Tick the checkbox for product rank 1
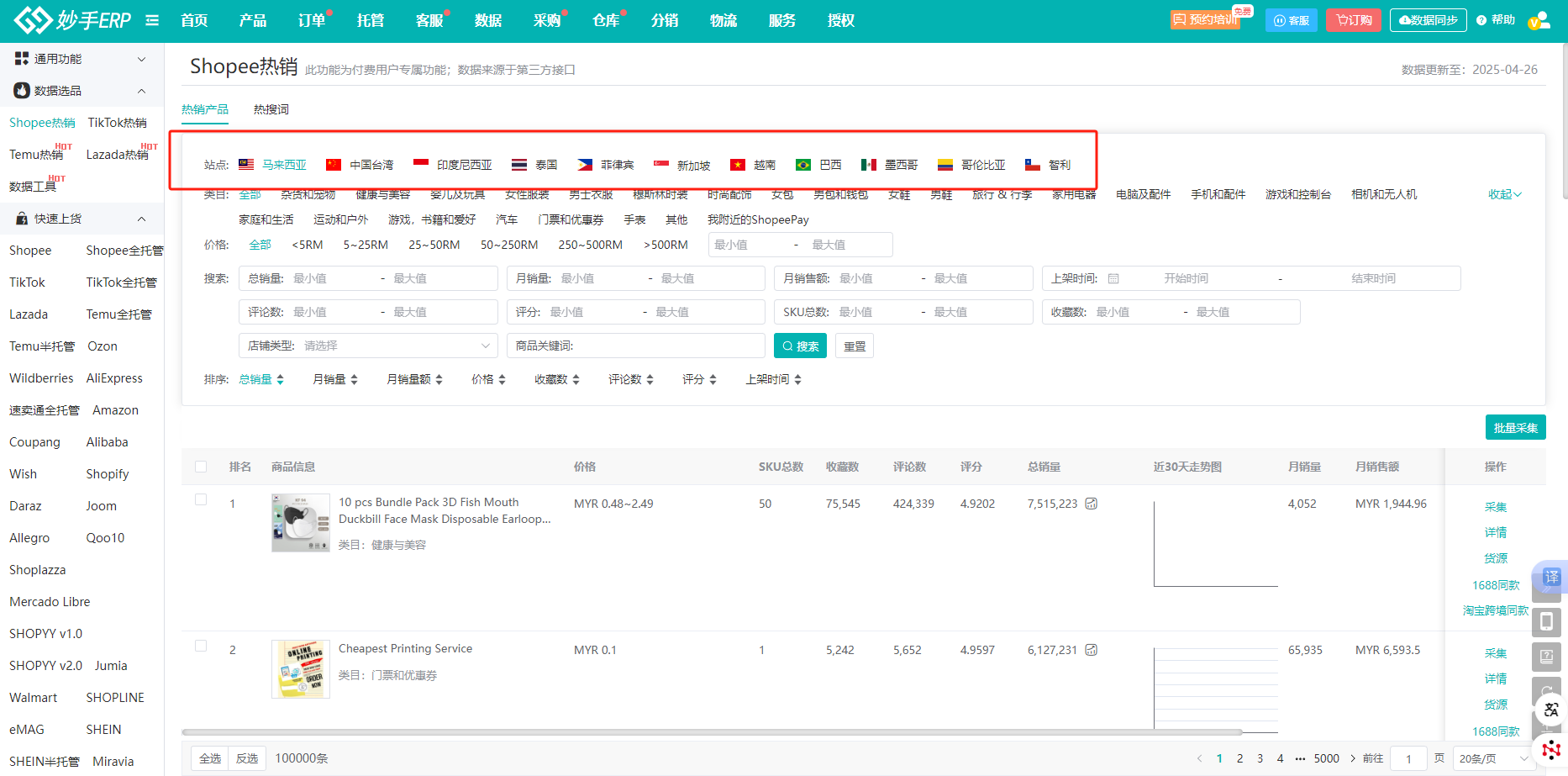 (201, 499)
